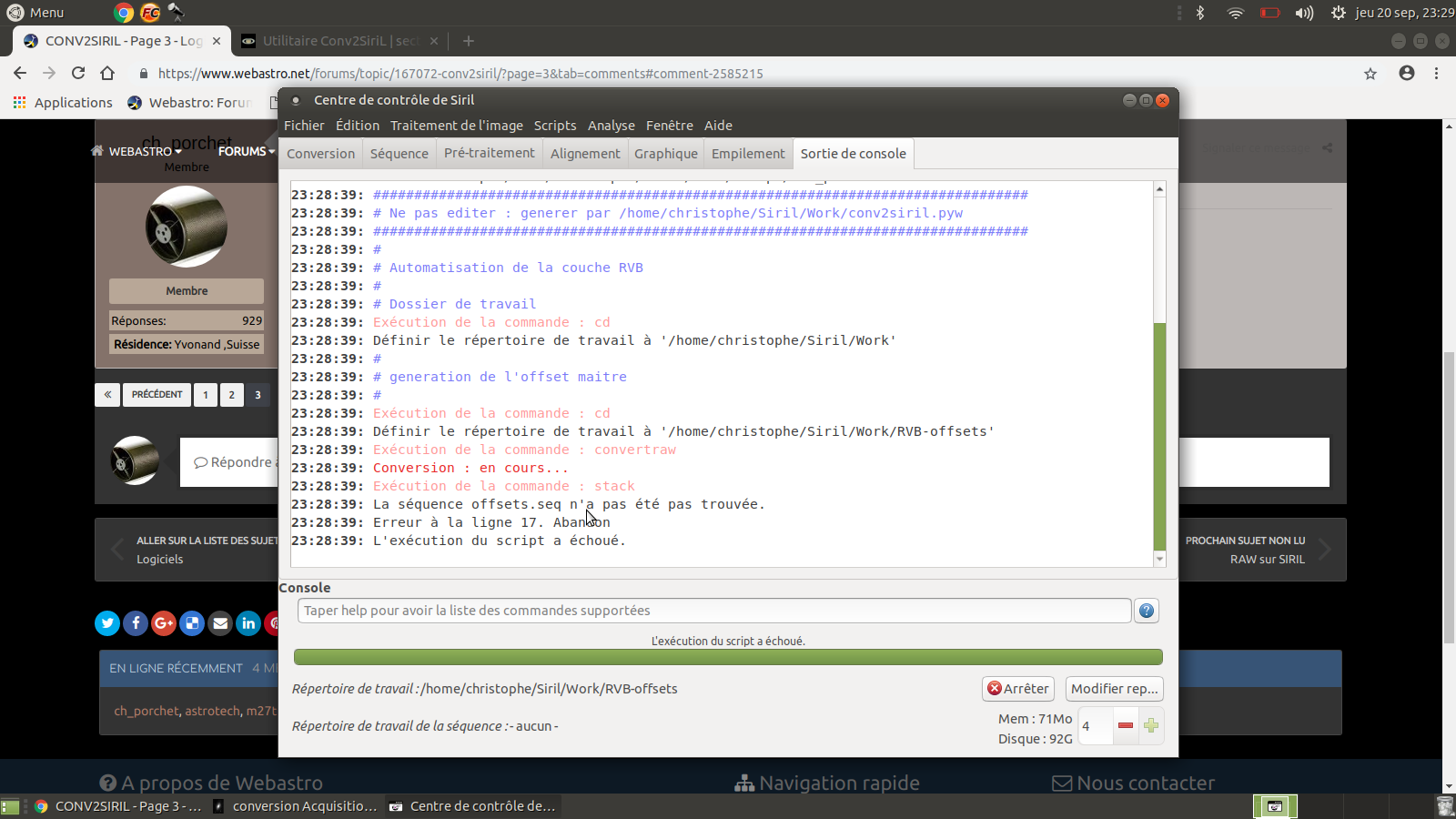
Task: Increase thread count with green plus
Action: (x=1151, y=725)
